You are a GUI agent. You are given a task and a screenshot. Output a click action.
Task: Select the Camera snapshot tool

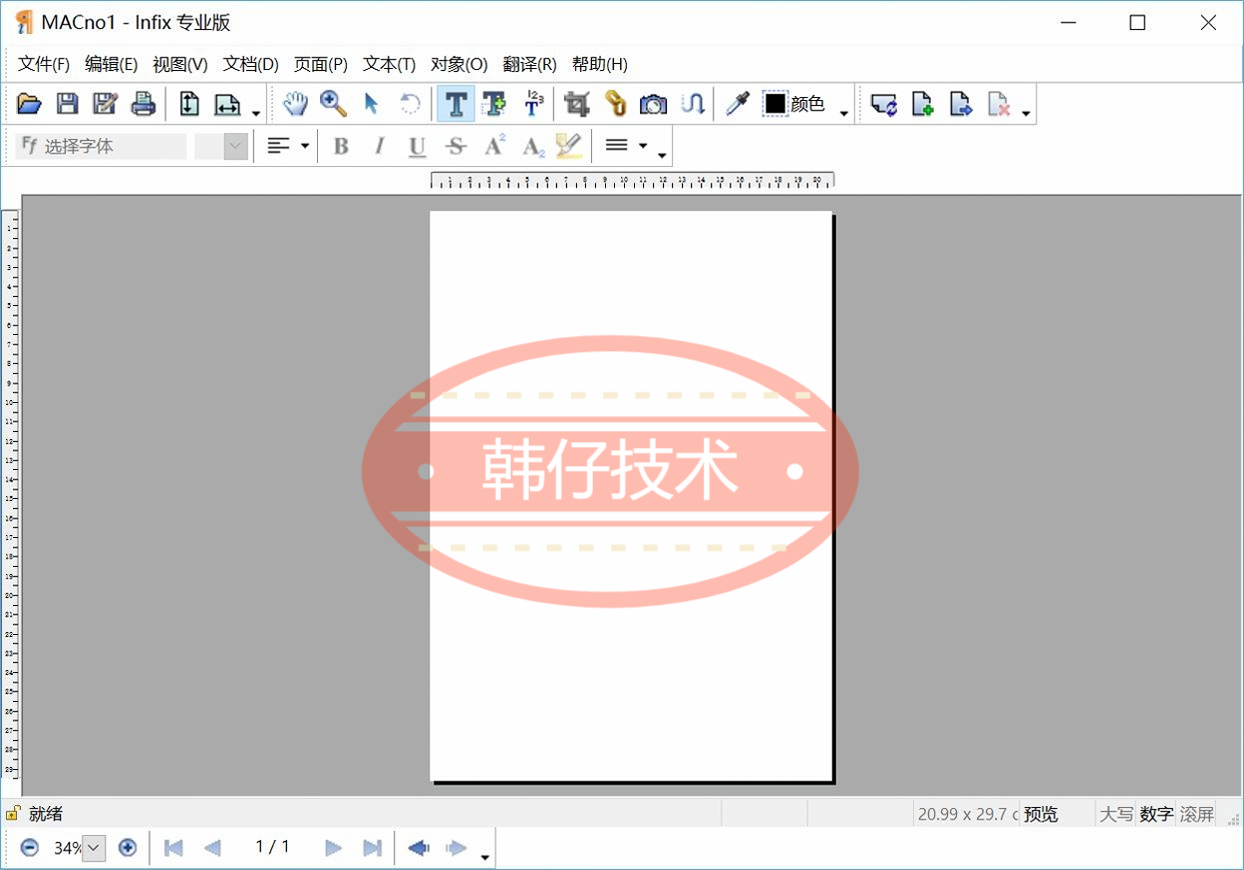pos(653,103)
